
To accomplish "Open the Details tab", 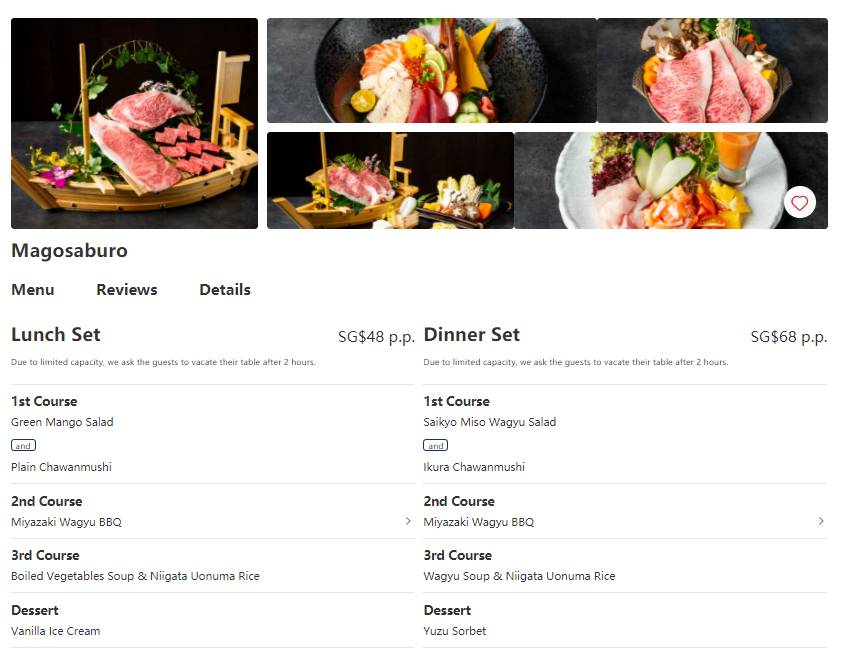I will [x=225, y=290].
